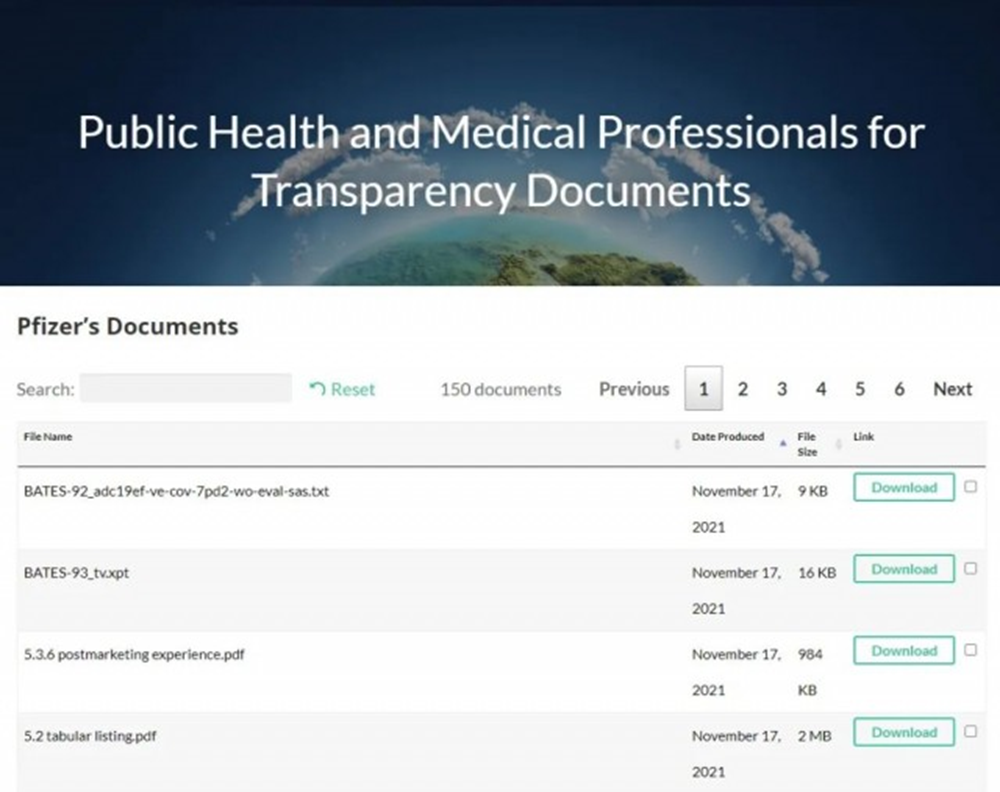Click the Link column header
1000x792 pixels.
coord(864,437)
